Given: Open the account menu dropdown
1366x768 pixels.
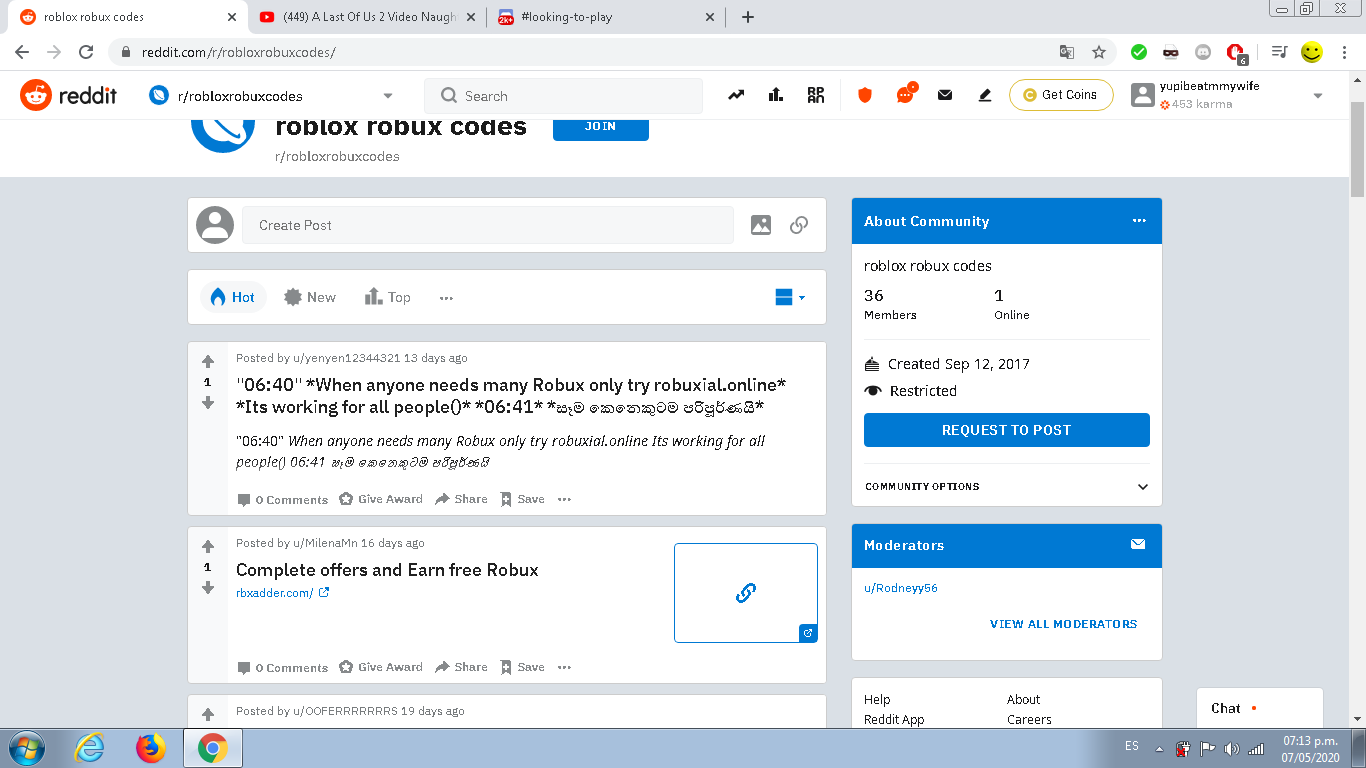Looking at the screenshot, I should click(1318, 95).
